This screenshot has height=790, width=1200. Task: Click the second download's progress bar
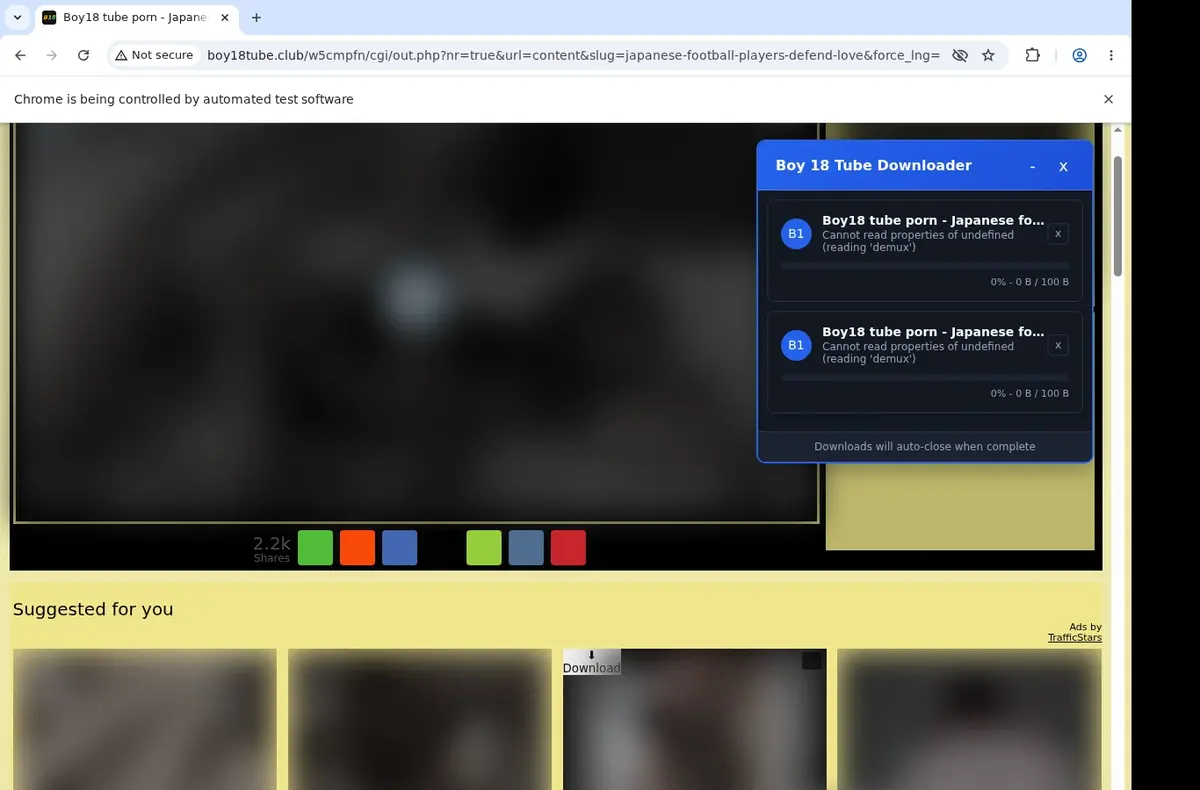click(x=925, y=377)
